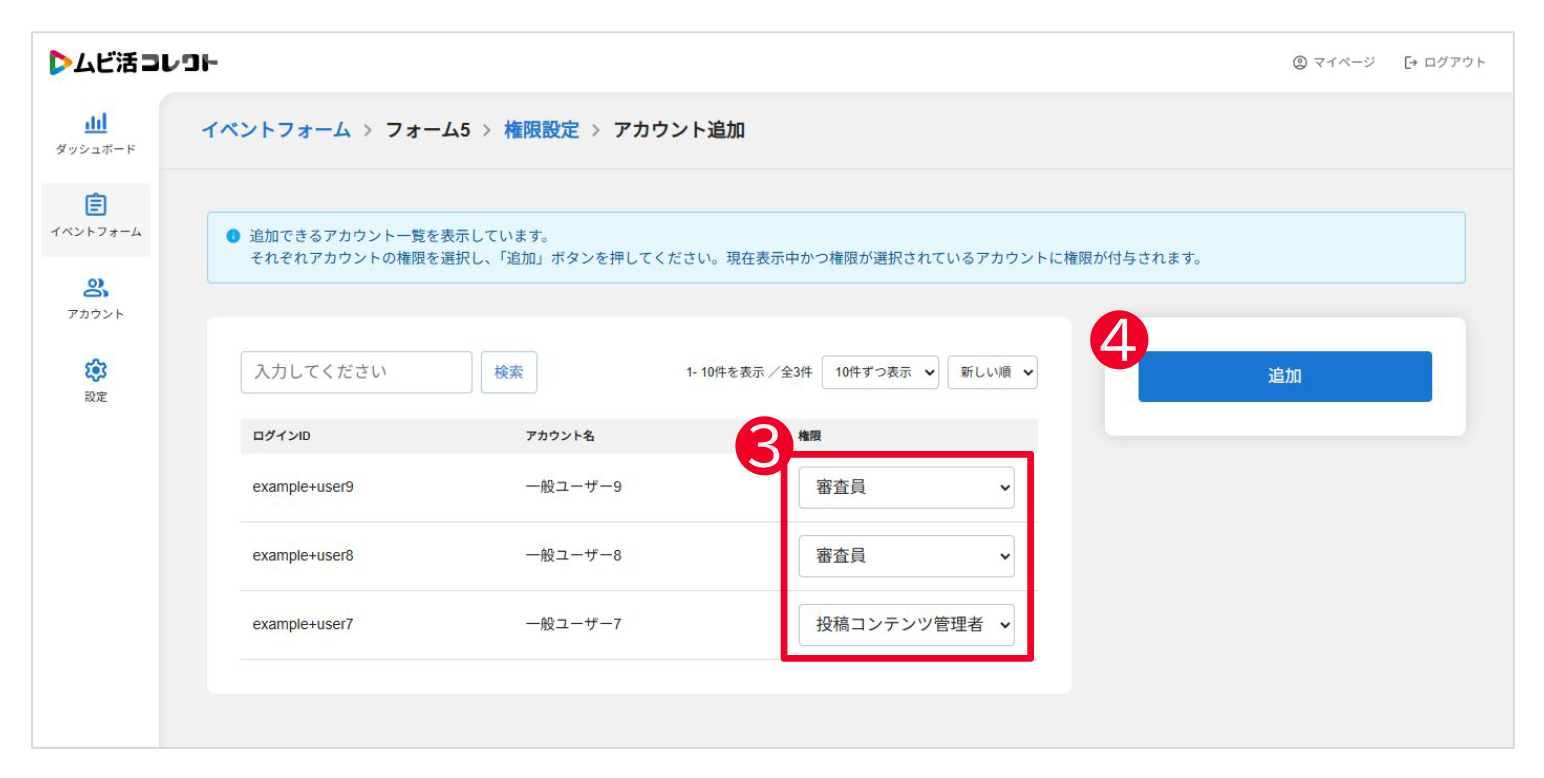This screenshot has height=778, width=1544.
Task: Select the アカウント sidebar label
Action: [x=96, y=314]
